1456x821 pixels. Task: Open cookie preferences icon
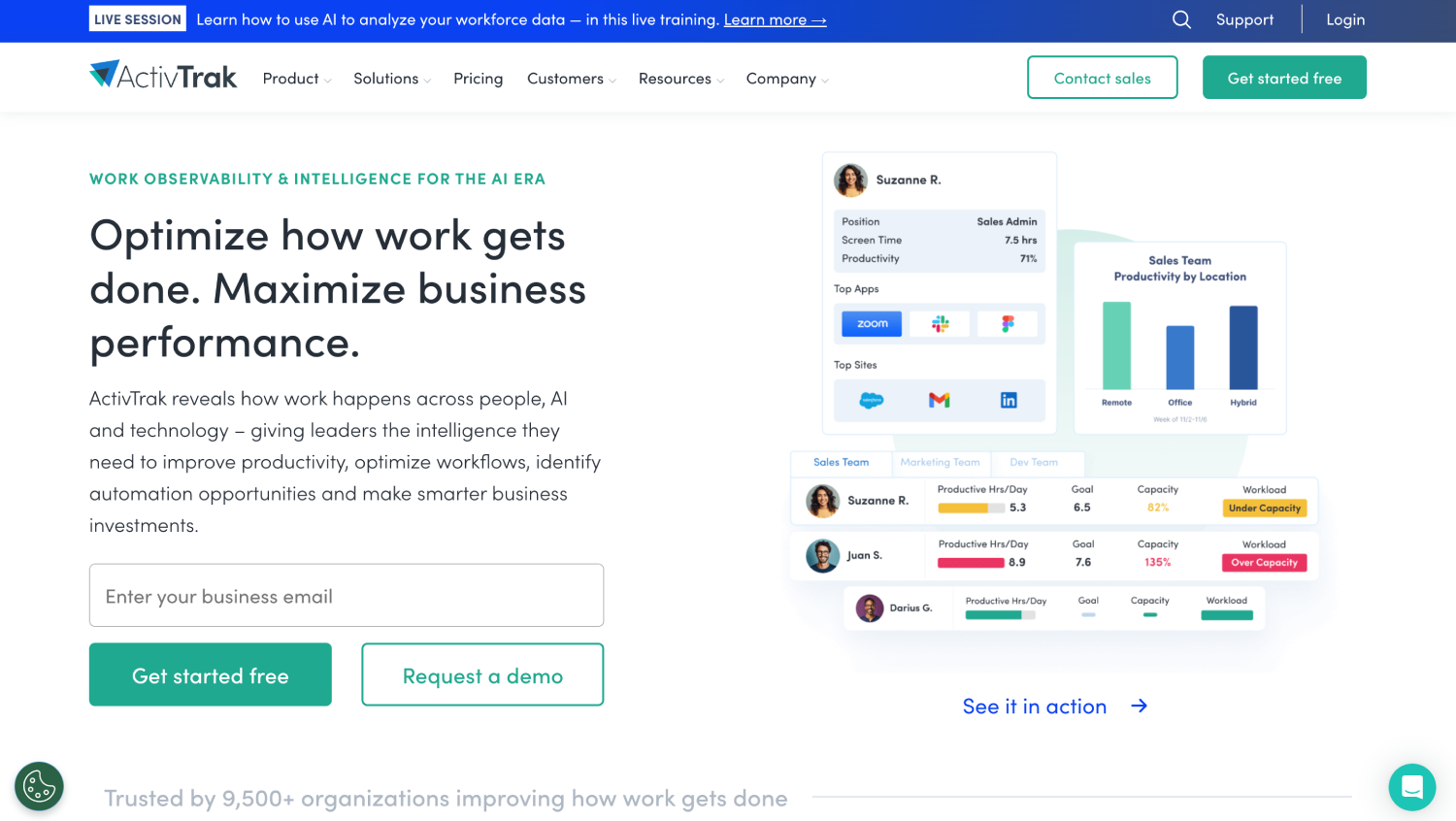tap(39, 786)
